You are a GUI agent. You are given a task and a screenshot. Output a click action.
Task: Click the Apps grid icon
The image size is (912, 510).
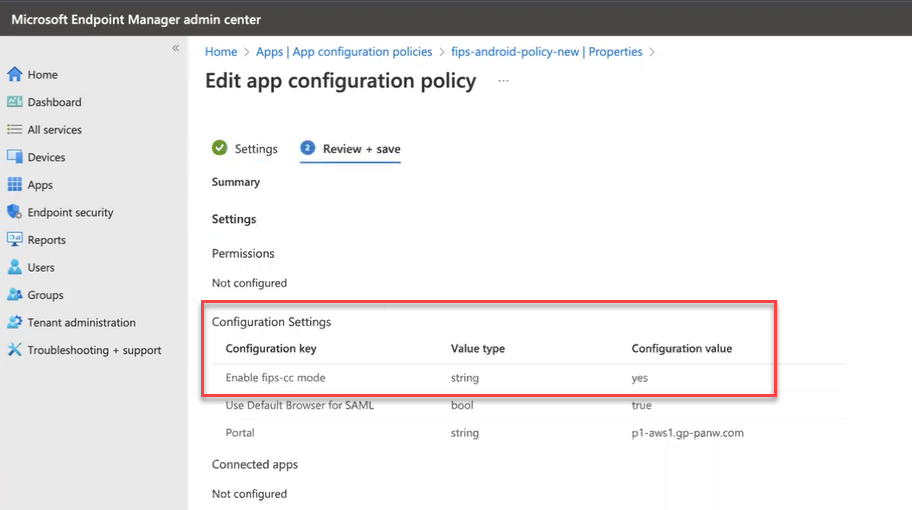tap(14, 185)
